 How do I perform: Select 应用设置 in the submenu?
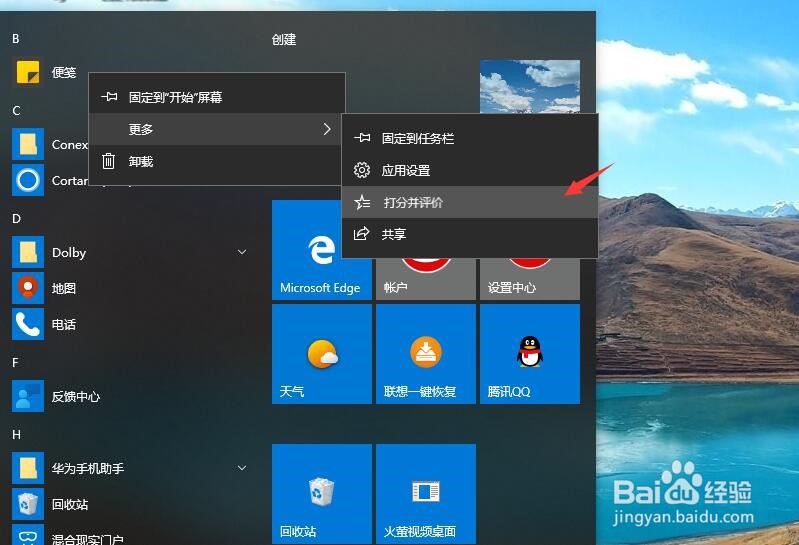(470, 170)
